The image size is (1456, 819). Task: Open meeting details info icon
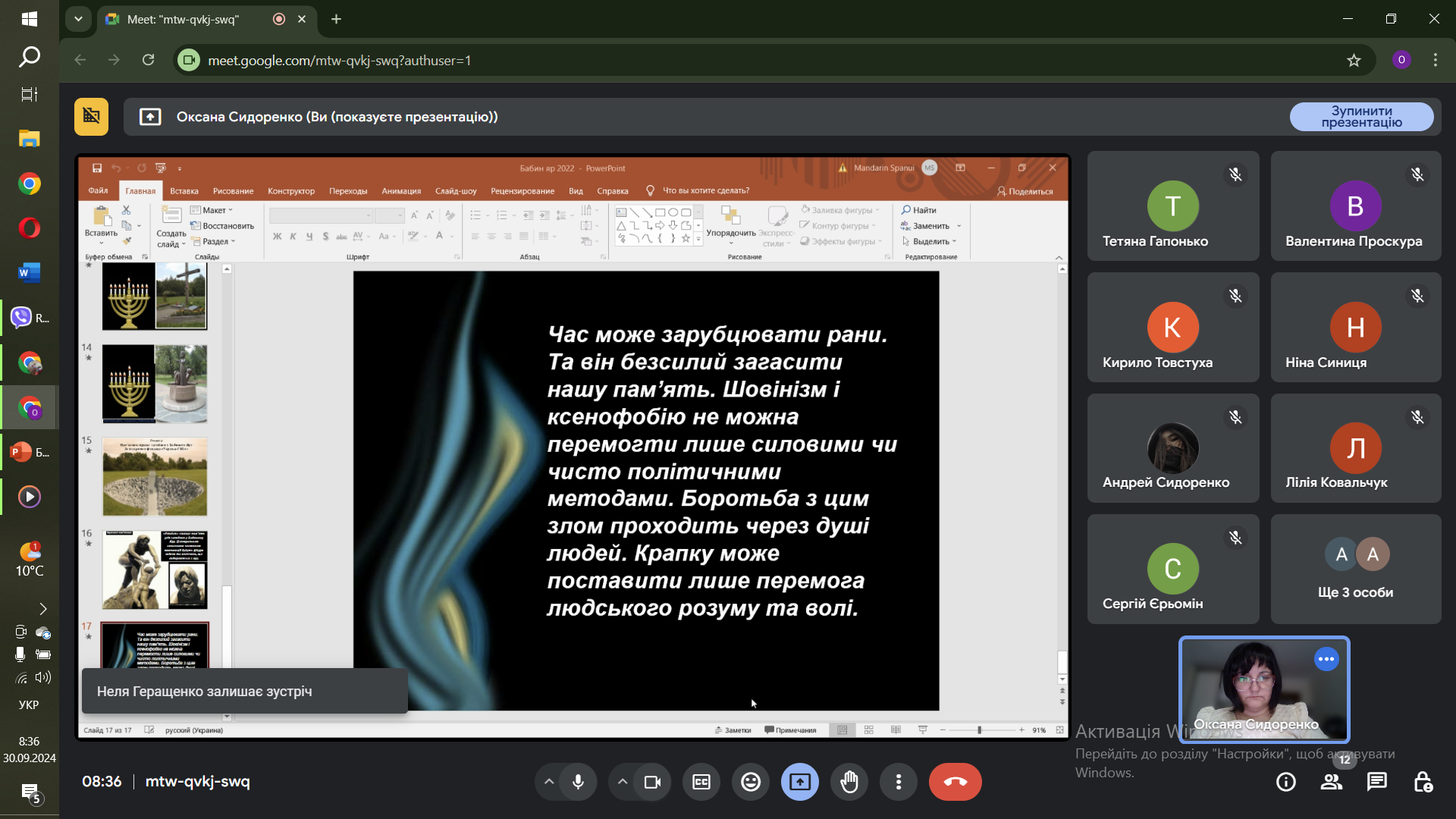pos(1285,782)
